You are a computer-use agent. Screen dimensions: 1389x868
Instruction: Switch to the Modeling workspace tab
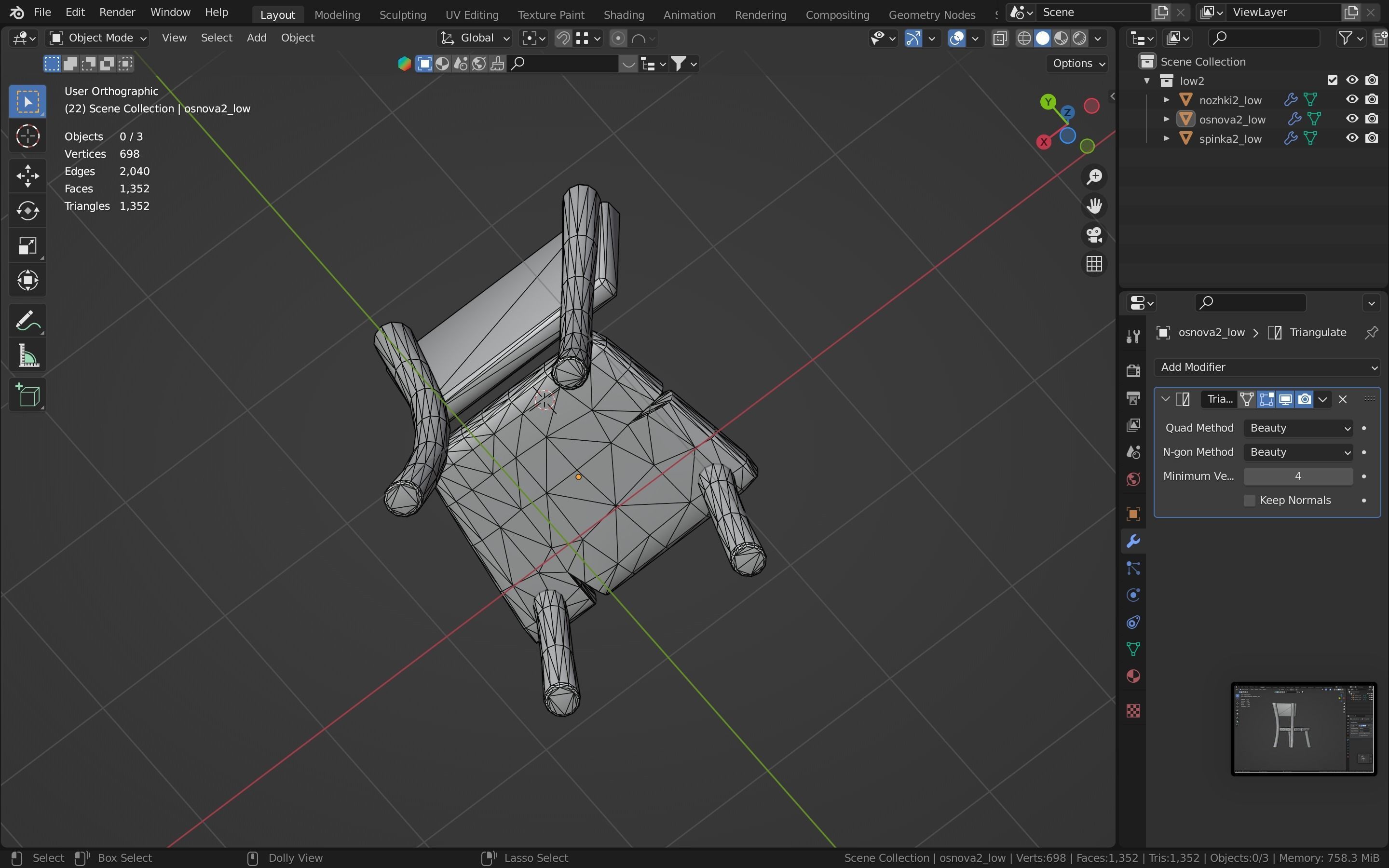click(337, 14)
